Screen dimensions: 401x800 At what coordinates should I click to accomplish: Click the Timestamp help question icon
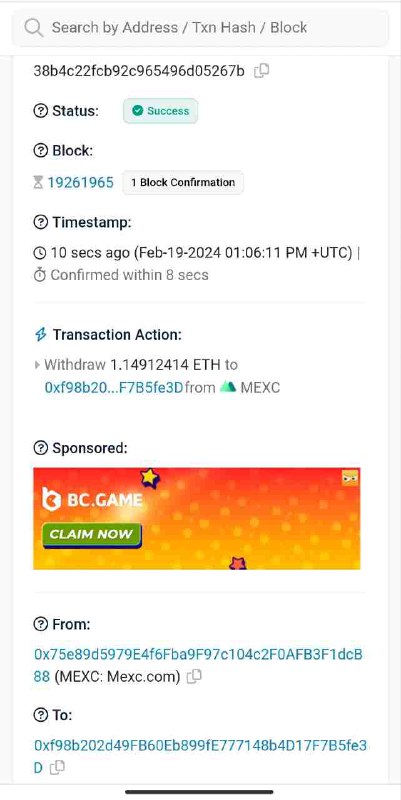(40, 222)
